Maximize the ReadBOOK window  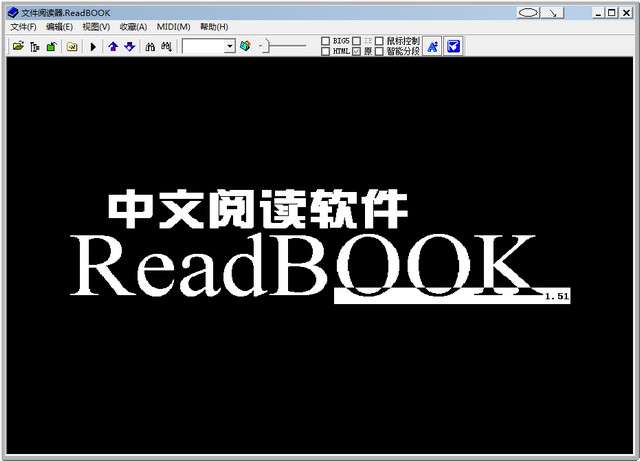pos(612,13)
